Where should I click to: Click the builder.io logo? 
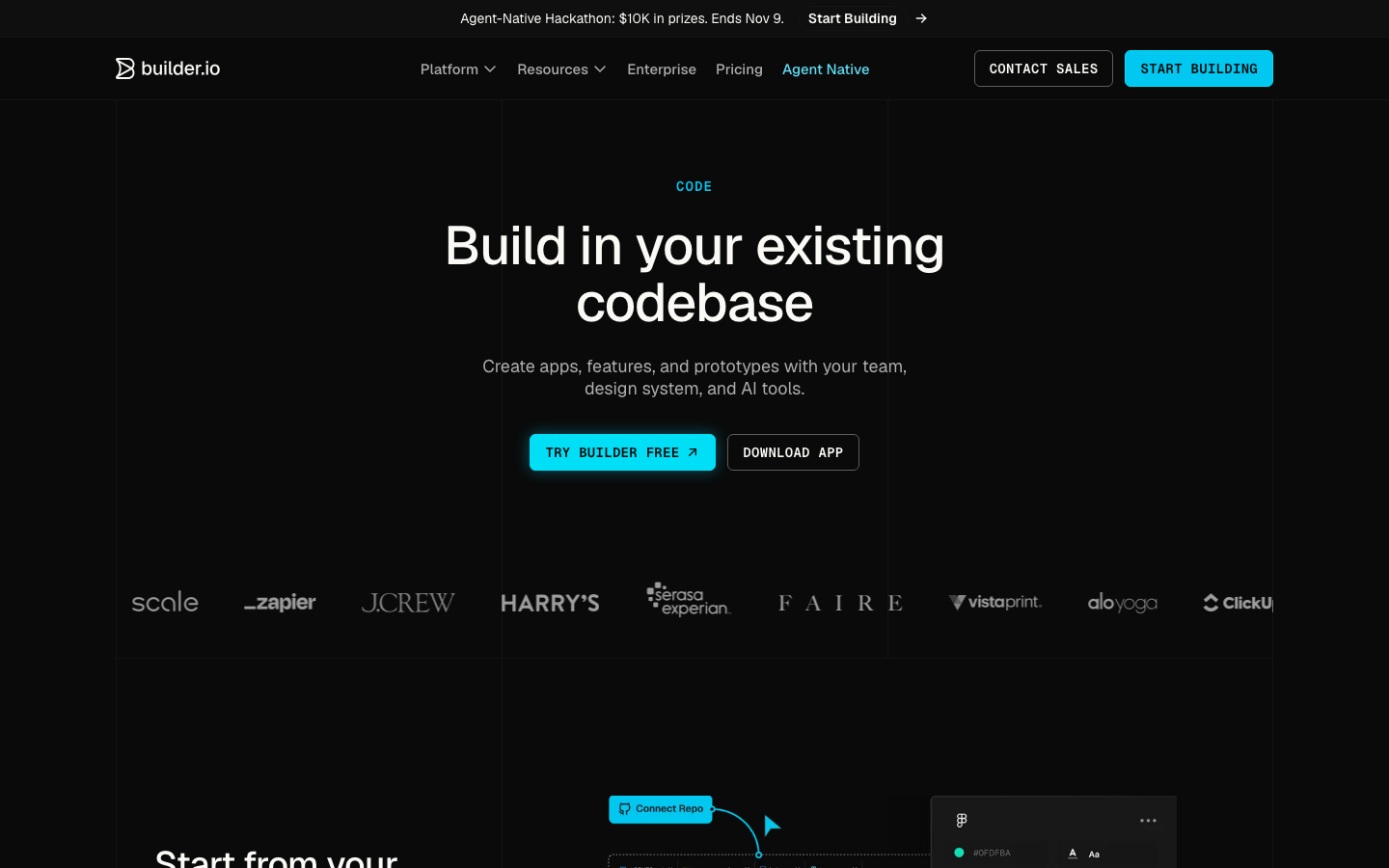point(168,68)
